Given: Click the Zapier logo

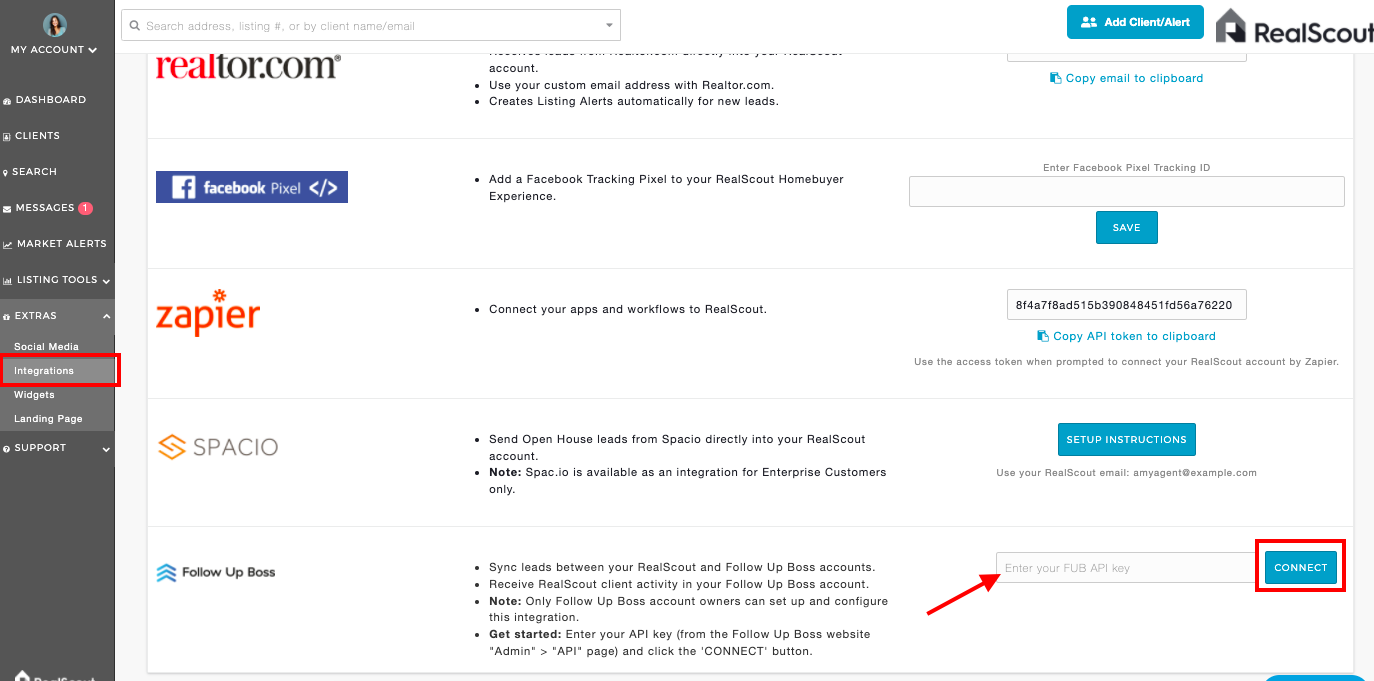Looking at the screenshot, I should click(x=208, y=312).
